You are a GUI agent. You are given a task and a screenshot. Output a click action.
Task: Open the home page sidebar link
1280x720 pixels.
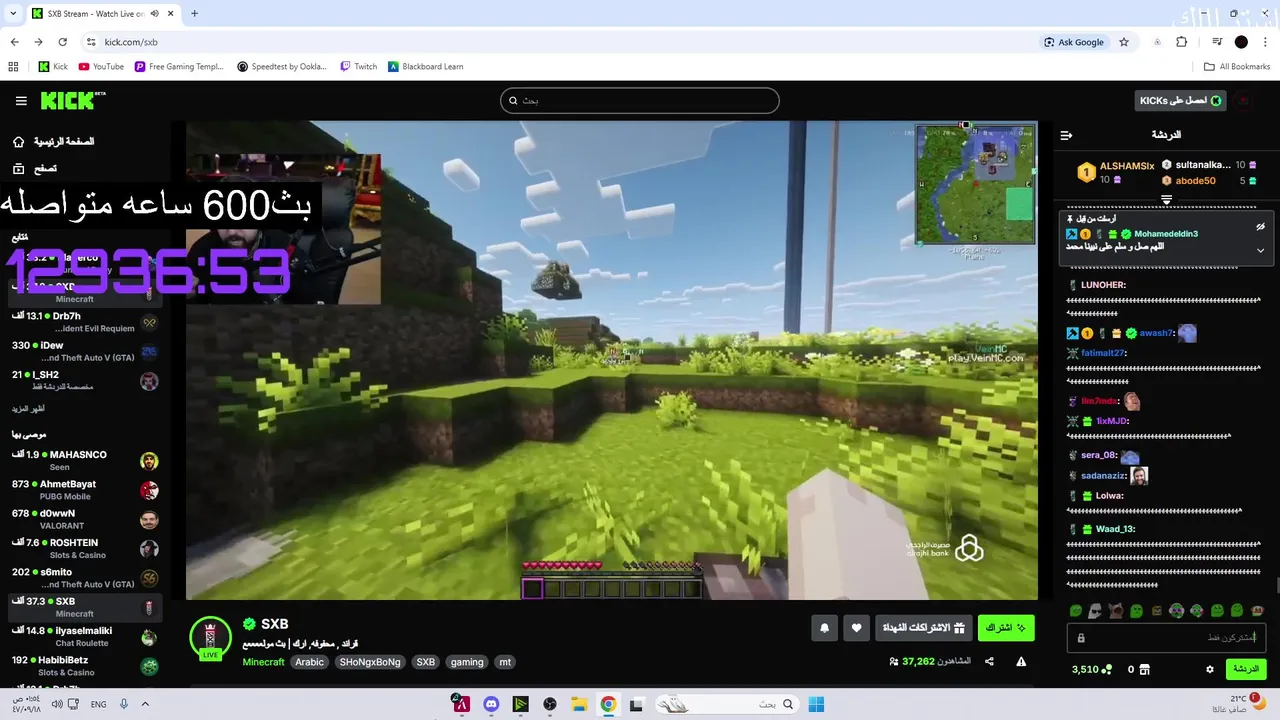pyautogui.click(x=52, y=142)
